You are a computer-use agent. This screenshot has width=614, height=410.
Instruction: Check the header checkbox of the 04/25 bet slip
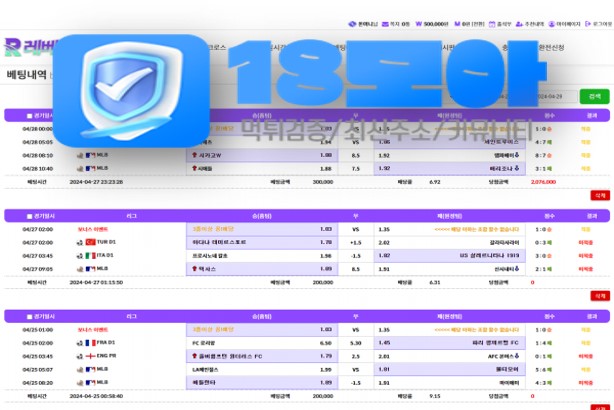pyautogui.click(x=29, y=317)
